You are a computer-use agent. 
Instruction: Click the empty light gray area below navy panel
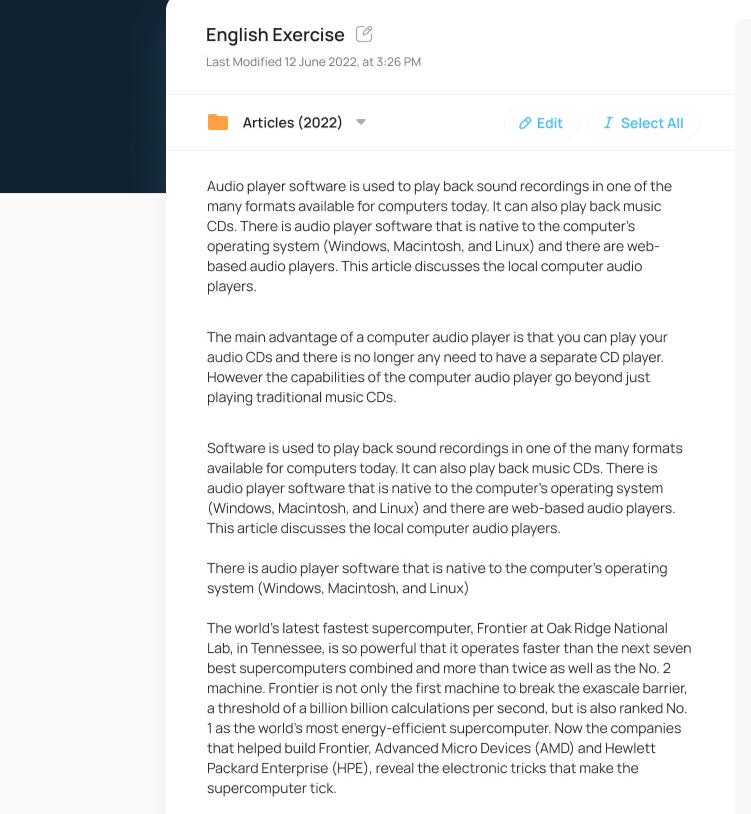click(x=82, y=500)
